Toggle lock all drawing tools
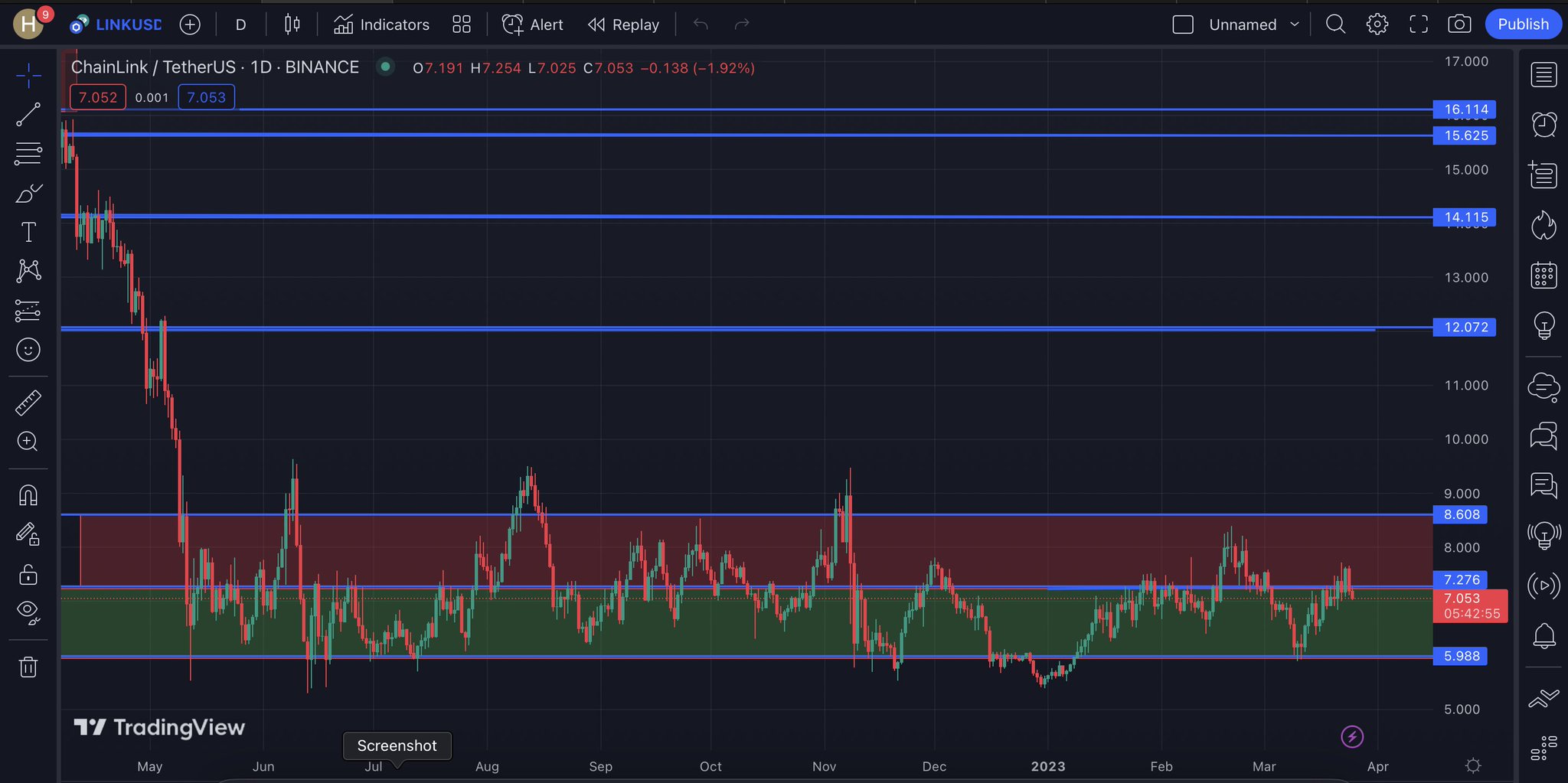Screen dimensions: 1568x783 point(28,574)
